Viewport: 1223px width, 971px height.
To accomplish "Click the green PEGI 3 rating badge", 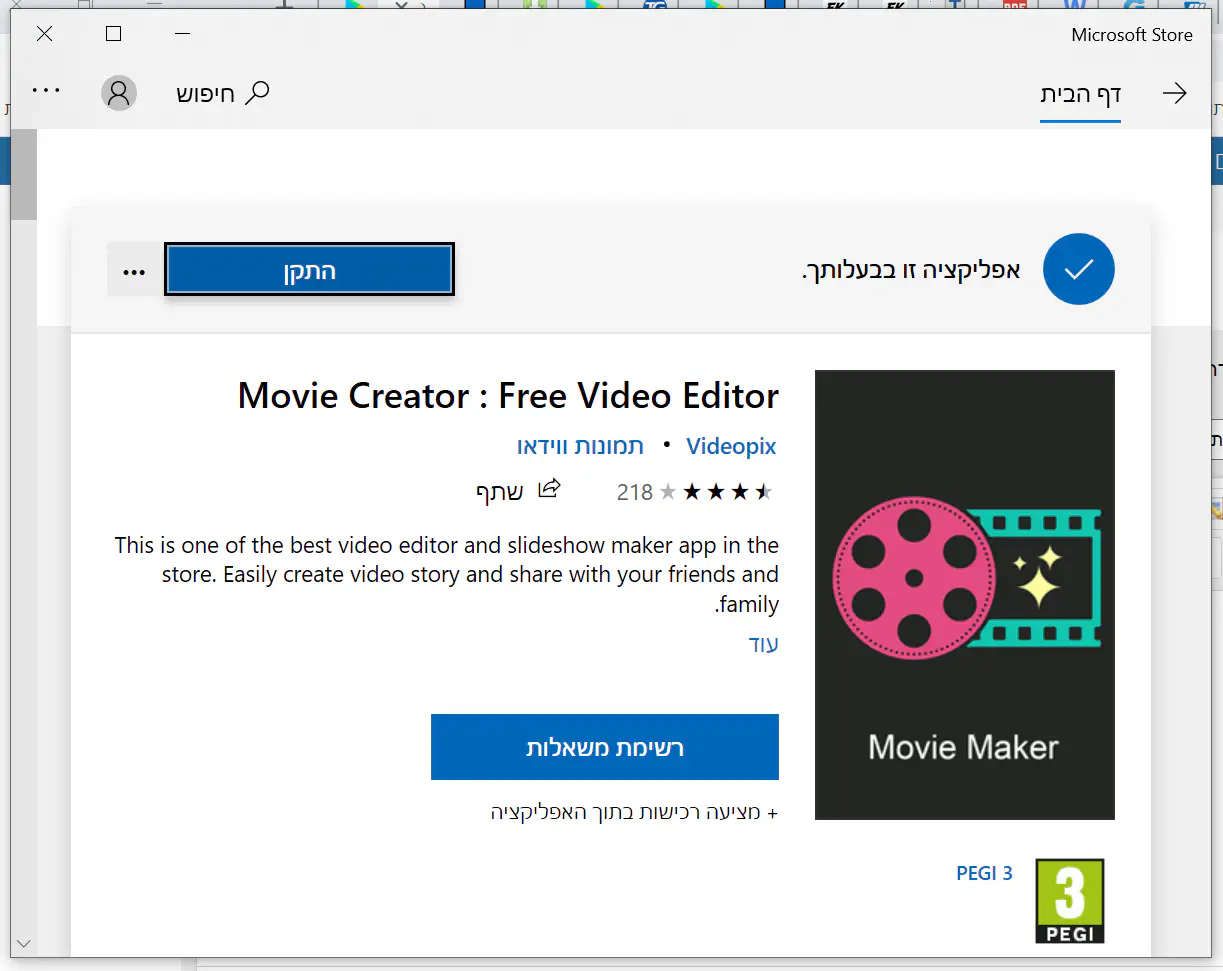I will point(1069,899).
